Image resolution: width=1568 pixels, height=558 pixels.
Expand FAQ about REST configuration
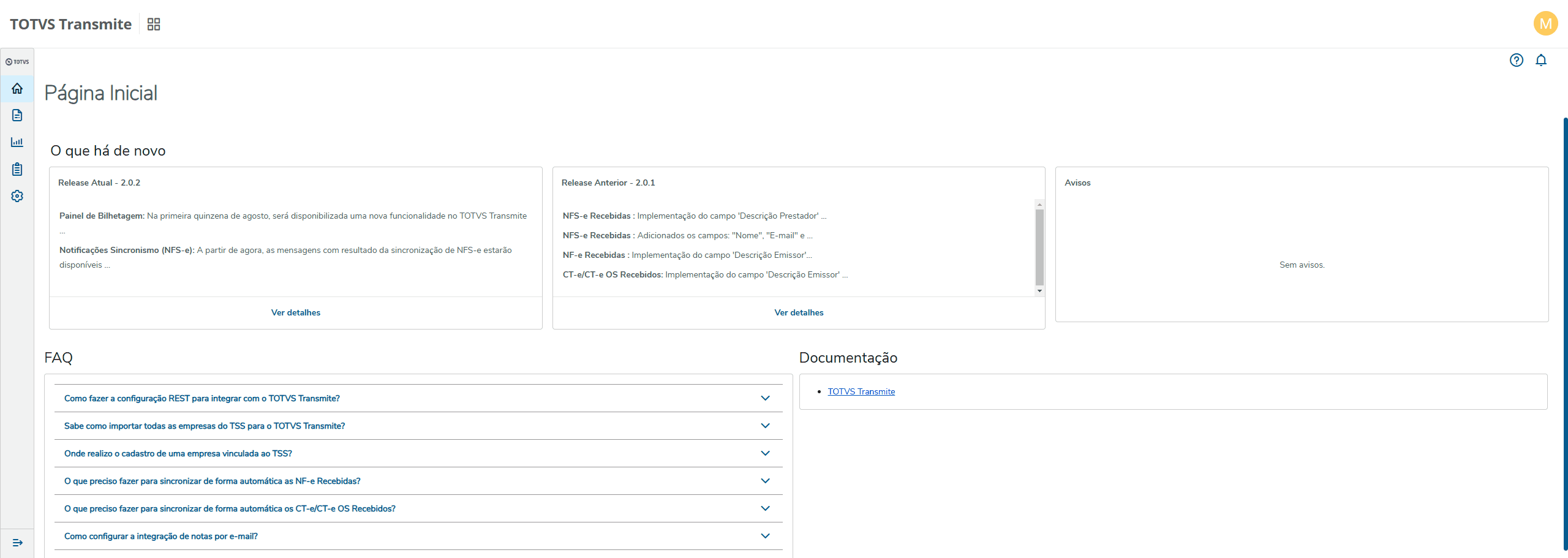(418, 398)
